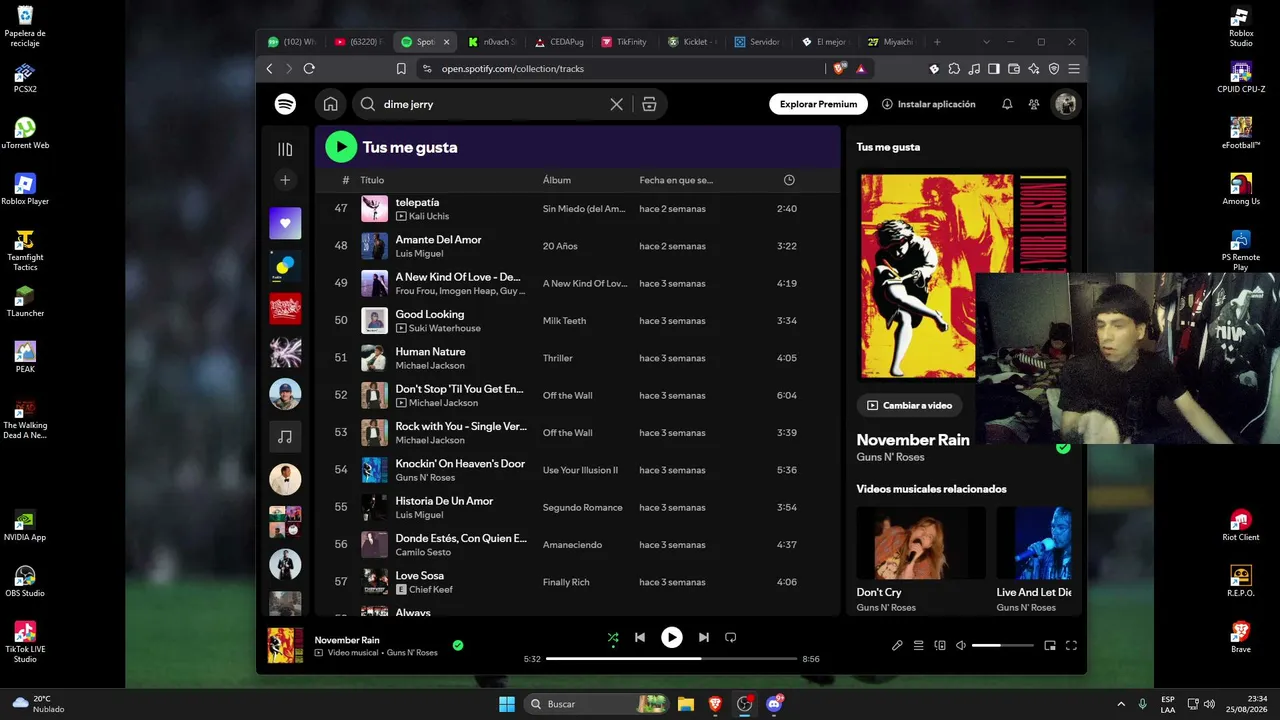Open artist link 'Suki Waterhouse'
This screenshot has height=720, width=1280.
tap(445, 328)
